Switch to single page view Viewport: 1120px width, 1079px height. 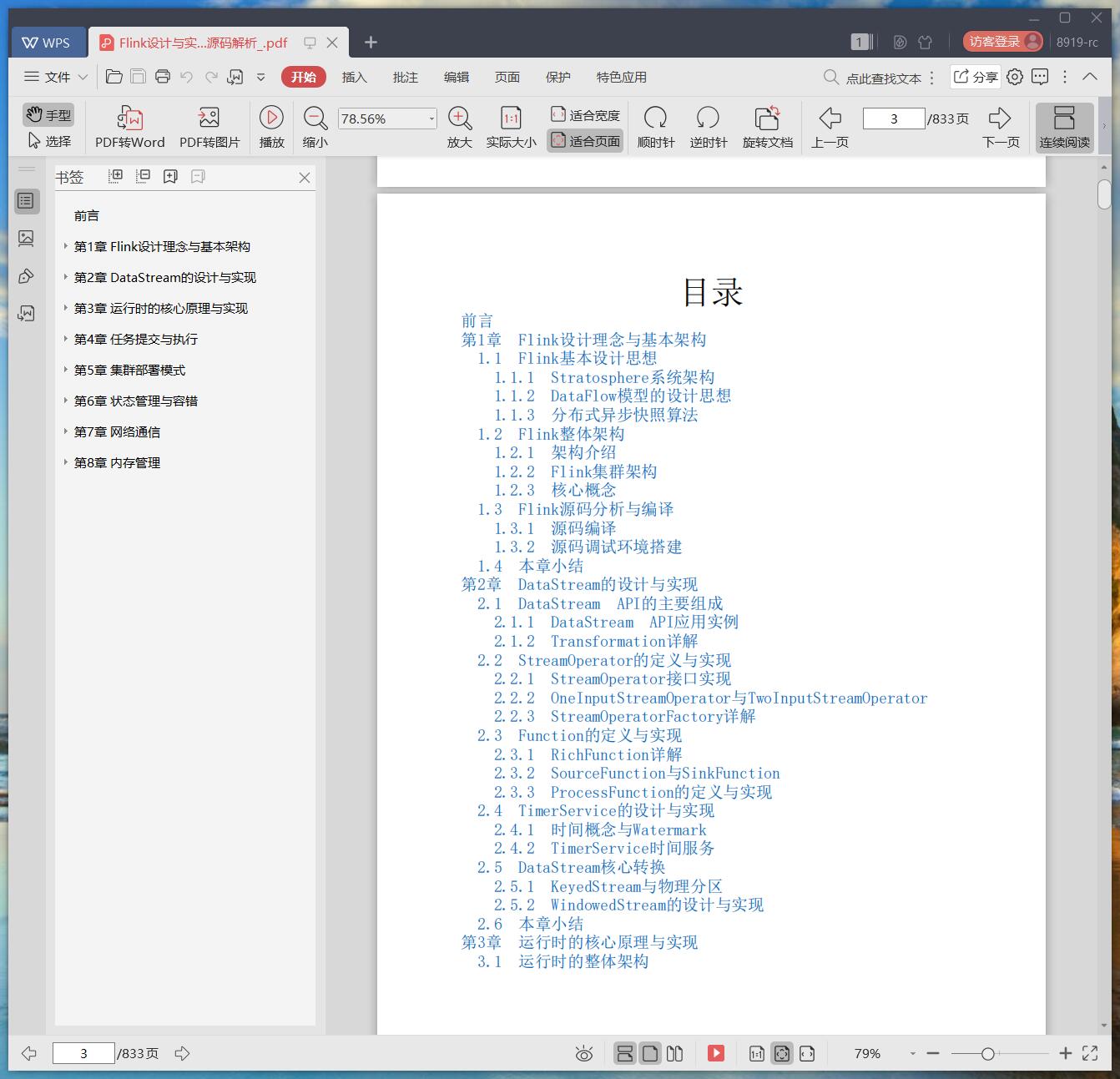[650, 1054]
